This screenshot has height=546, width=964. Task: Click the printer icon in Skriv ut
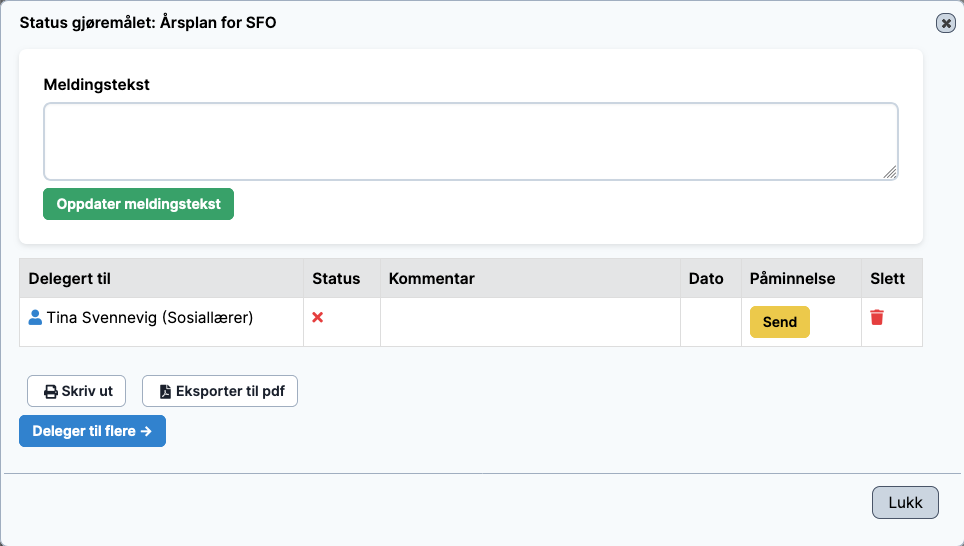pos(50,392)
